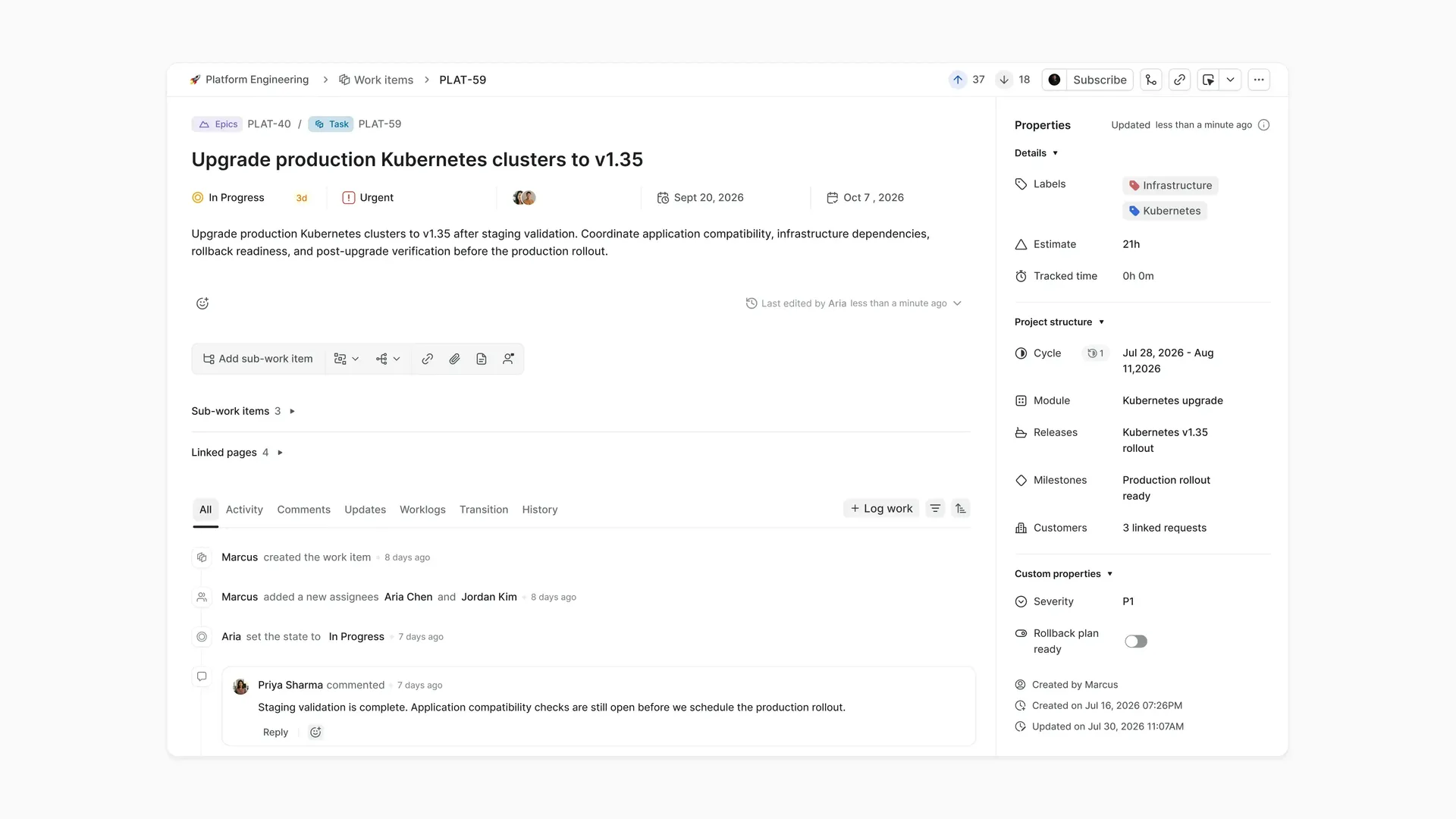The image size is (1456, 819).
Task: Click the Severity value P1
Action: coord(1128,601)
